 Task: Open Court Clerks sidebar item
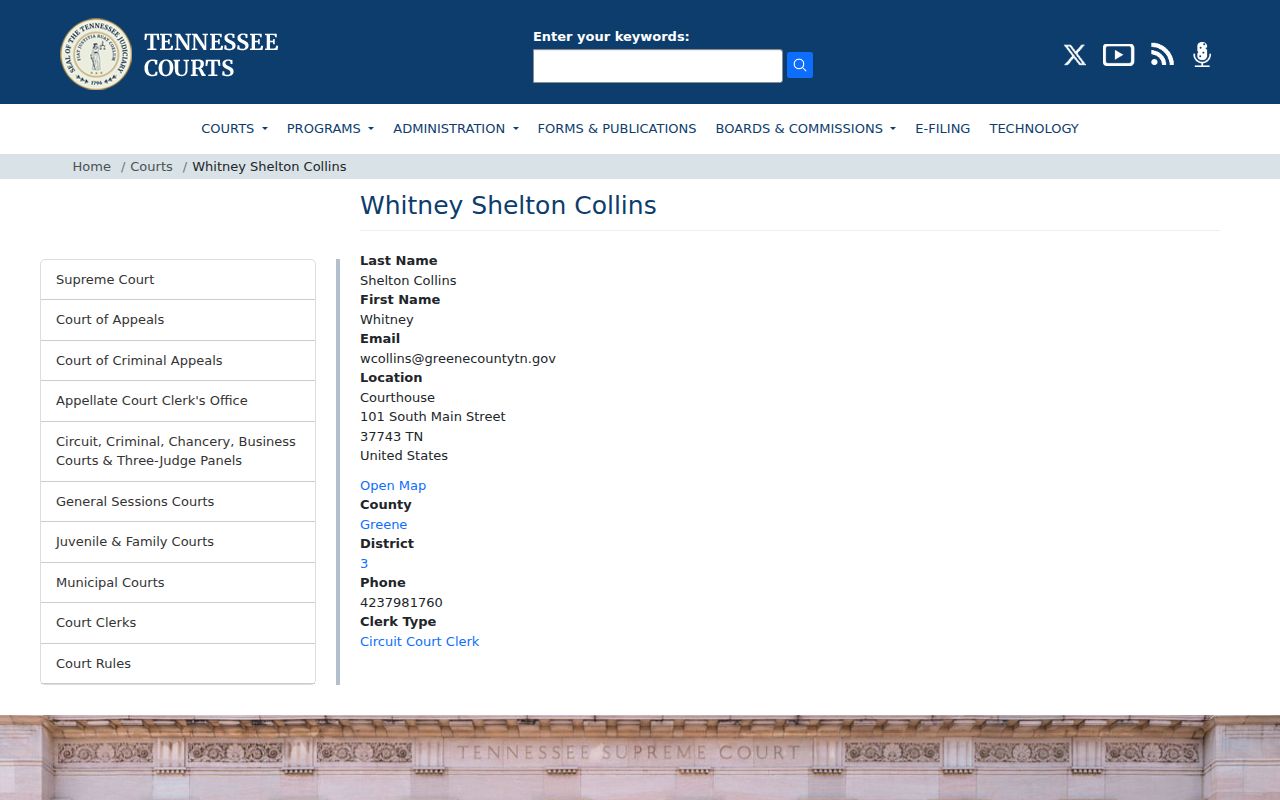click(178, 623)
